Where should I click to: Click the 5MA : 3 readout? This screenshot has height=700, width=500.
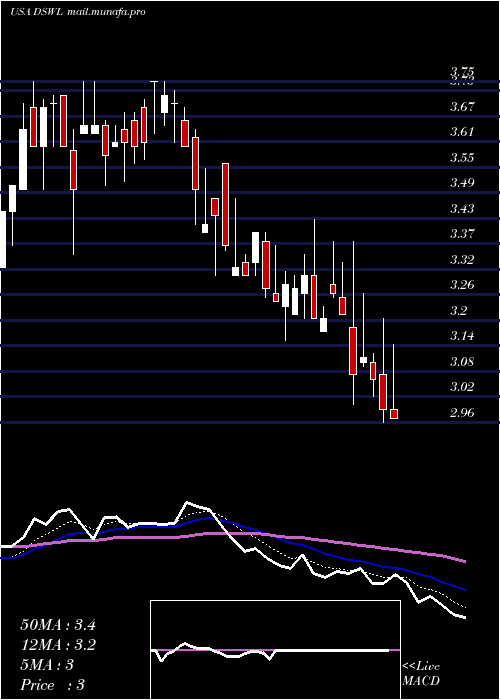(47, 665)
